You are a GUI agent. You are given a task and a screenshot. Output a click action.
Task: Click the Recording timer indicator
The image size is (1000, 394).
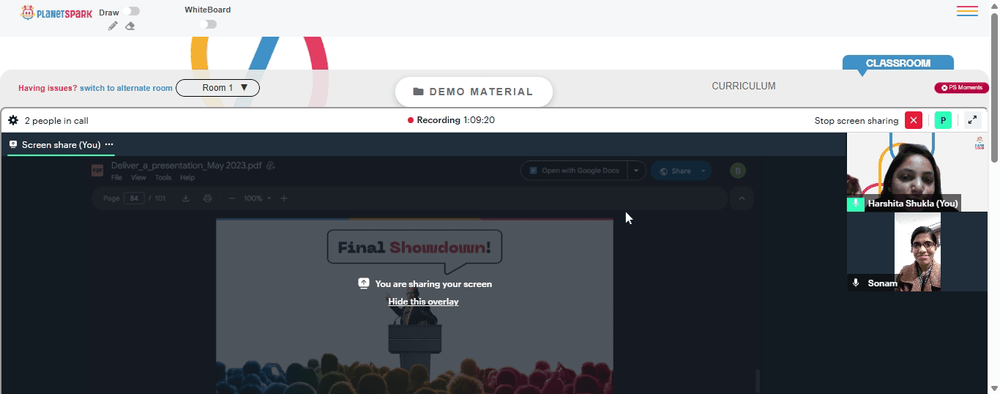click(452, 120)
